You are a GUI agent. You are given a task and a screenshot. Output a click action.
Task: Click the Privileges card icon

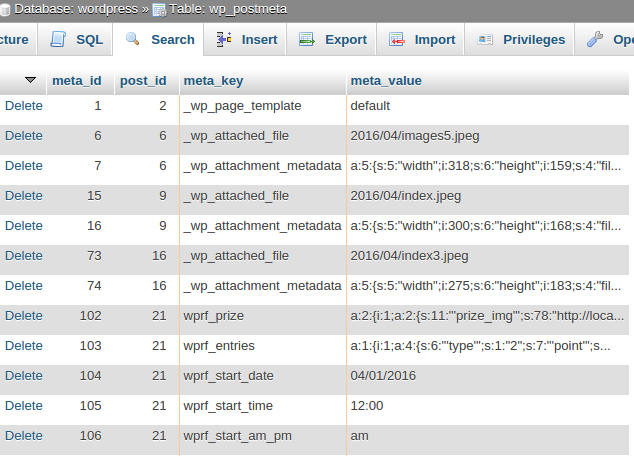click(x=485, y=40)
